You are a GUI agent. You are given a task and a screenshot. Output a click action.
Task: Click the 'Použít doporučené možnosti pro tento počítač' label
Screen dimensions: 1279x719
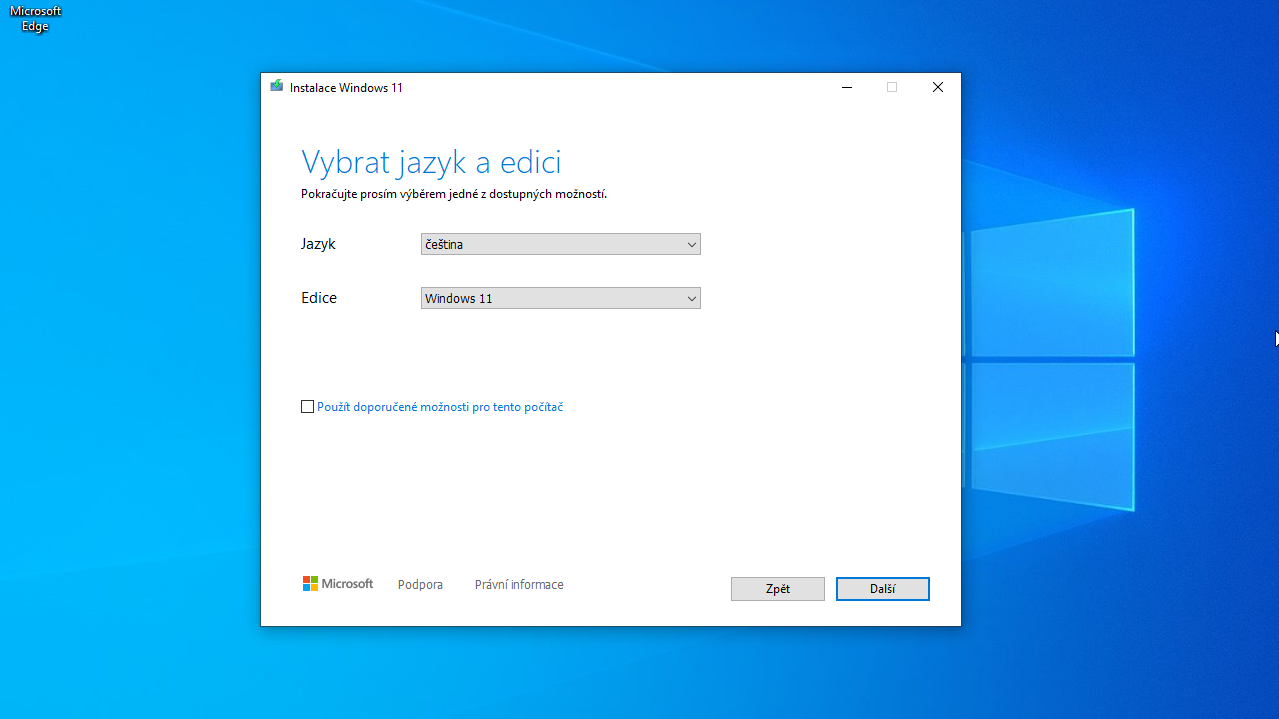[440, 407]
